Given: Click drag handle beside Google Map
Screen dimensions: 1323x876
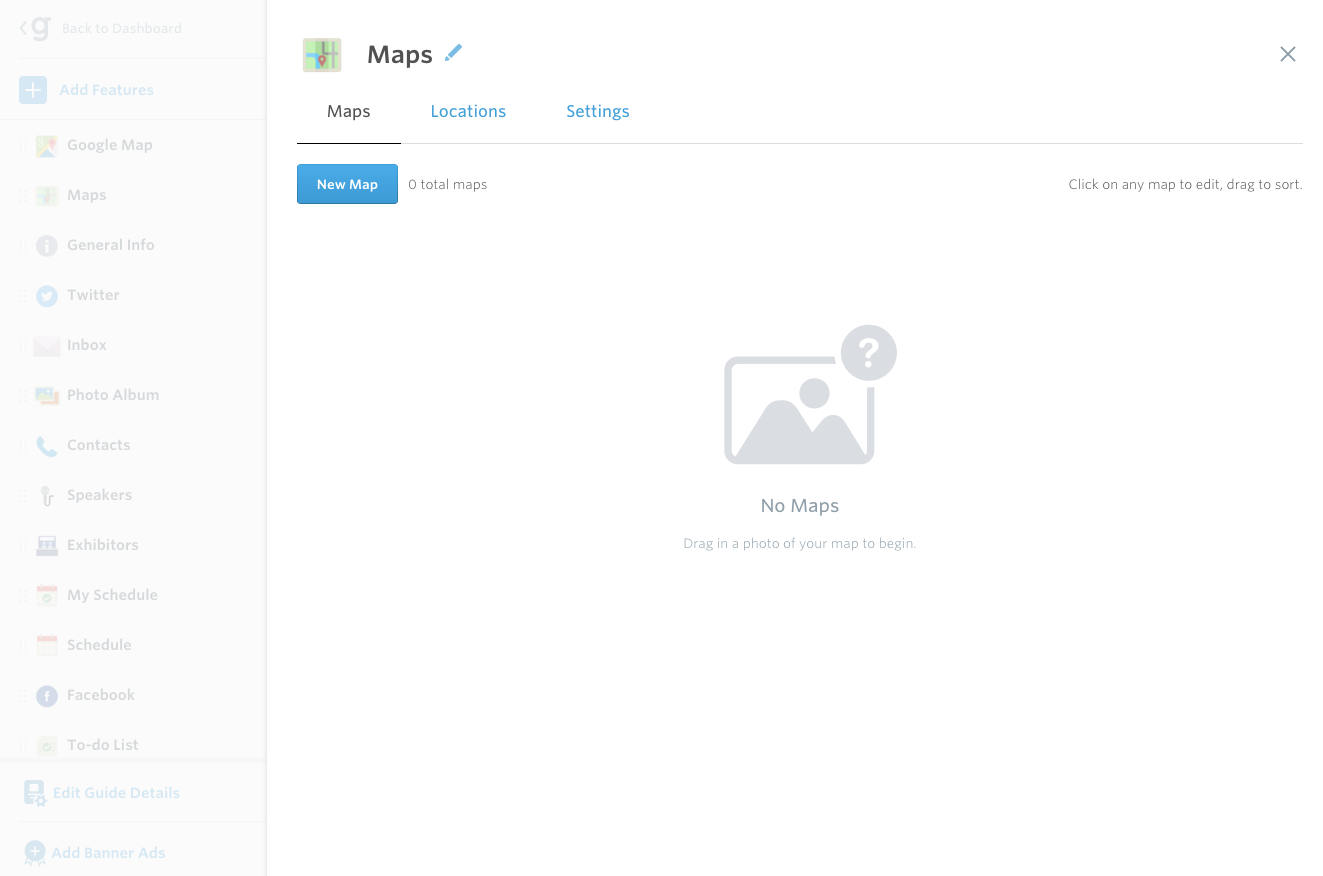Looking at the screenshot, I should pyautogui.click(x=23, y=146).
